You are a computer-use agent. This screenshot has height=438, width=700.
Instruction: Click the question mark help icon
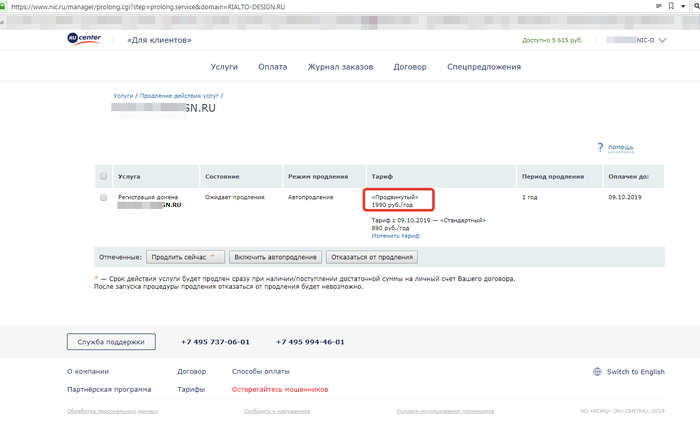click(600, 147)
